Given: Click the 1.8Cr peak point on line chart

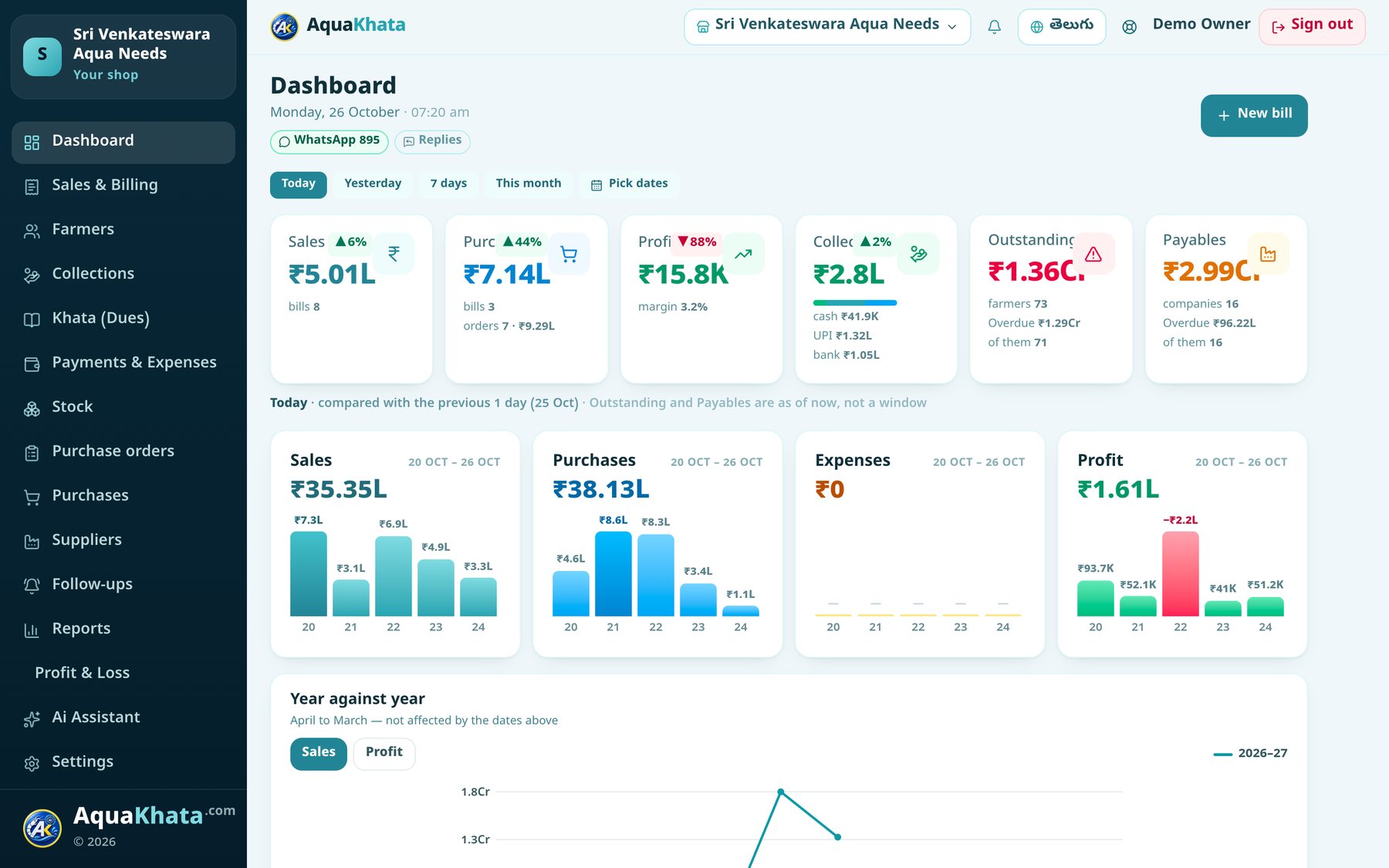Looking at the screenshot, I should (781, 792).
